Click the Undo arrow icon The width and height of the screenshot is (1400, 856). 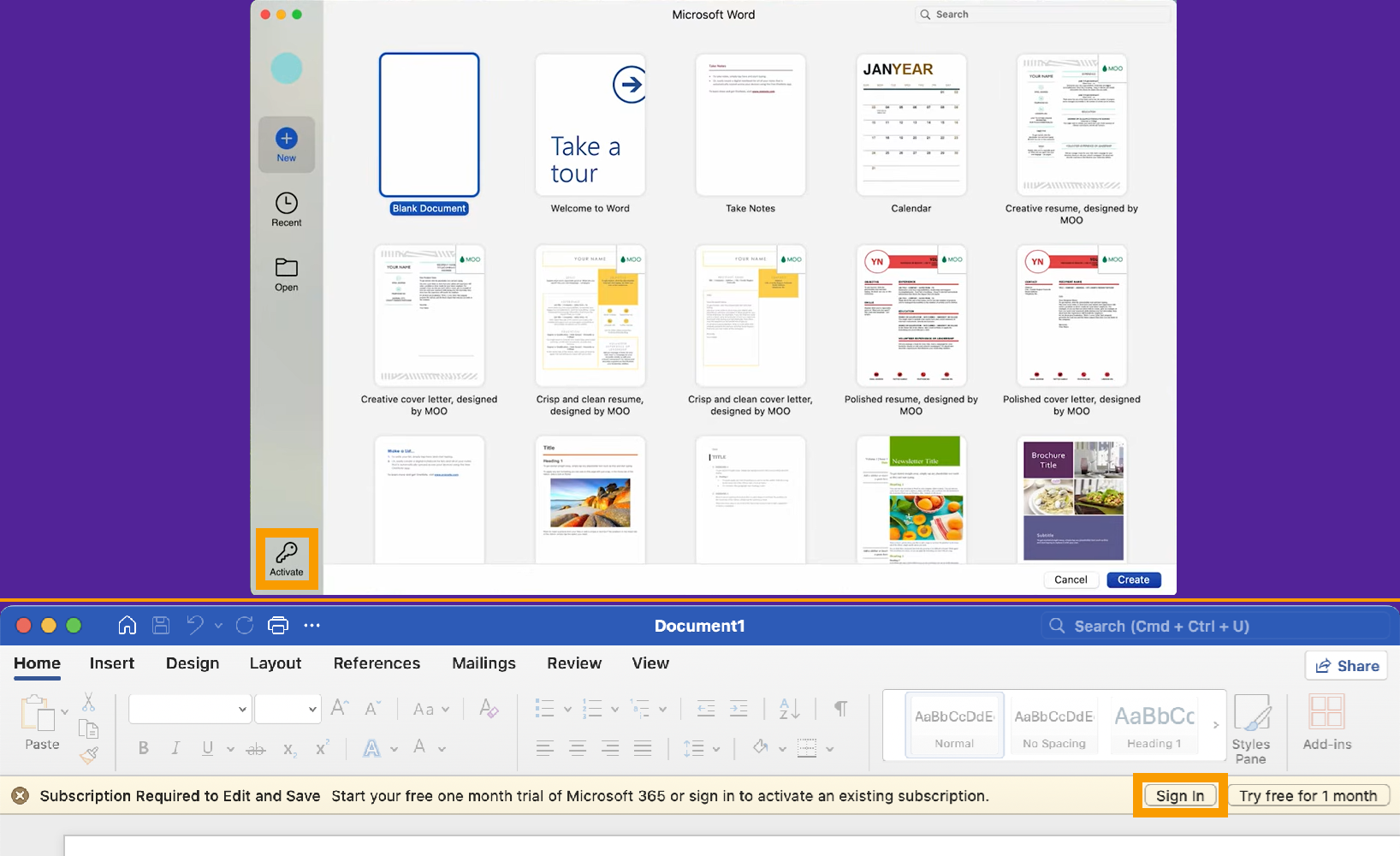click(195, 626)
